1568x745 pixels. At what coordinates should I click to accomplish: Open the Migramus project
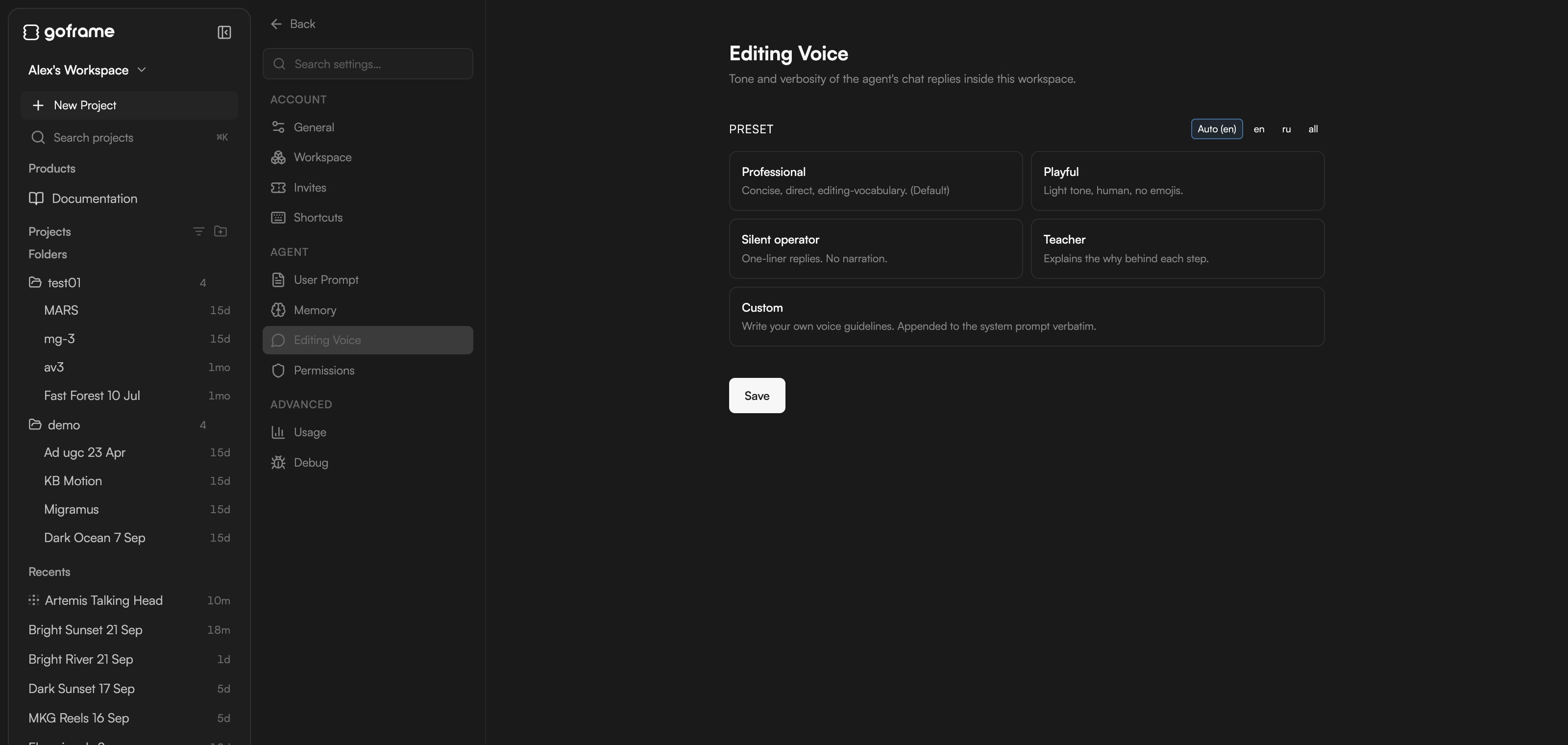[129, 509]
